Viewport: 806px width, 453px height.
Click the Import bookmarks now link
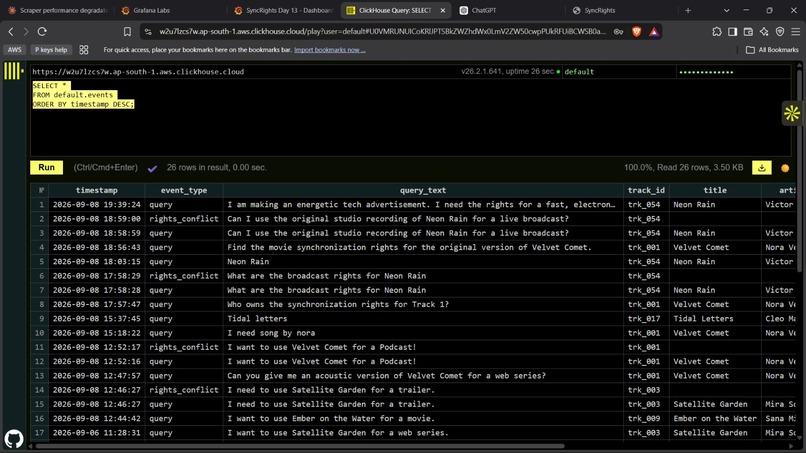(329, 50)
